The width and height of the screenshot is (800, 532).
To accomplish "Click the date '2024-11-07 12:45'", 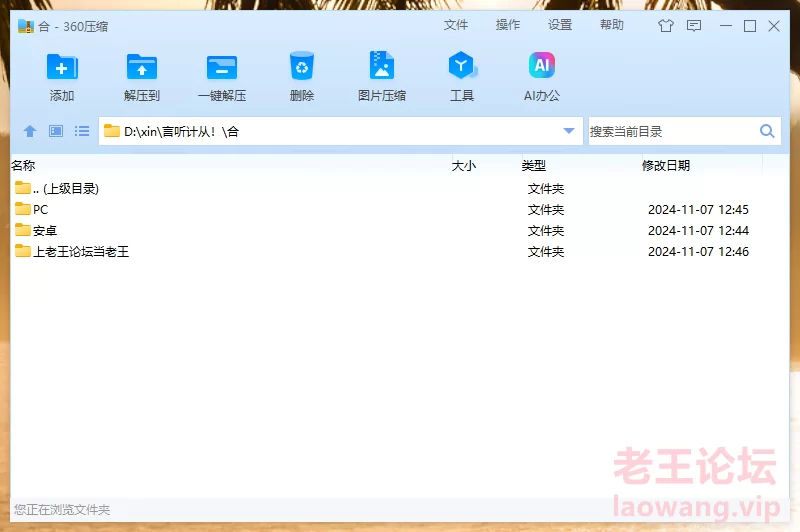I will point(698,210).
